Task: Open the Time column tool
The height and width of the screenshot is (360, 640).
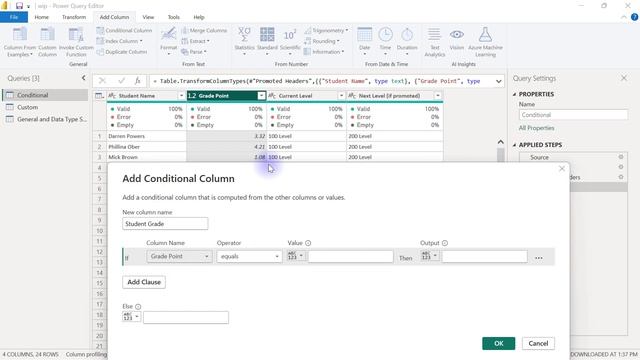Action: pos(385,42)
